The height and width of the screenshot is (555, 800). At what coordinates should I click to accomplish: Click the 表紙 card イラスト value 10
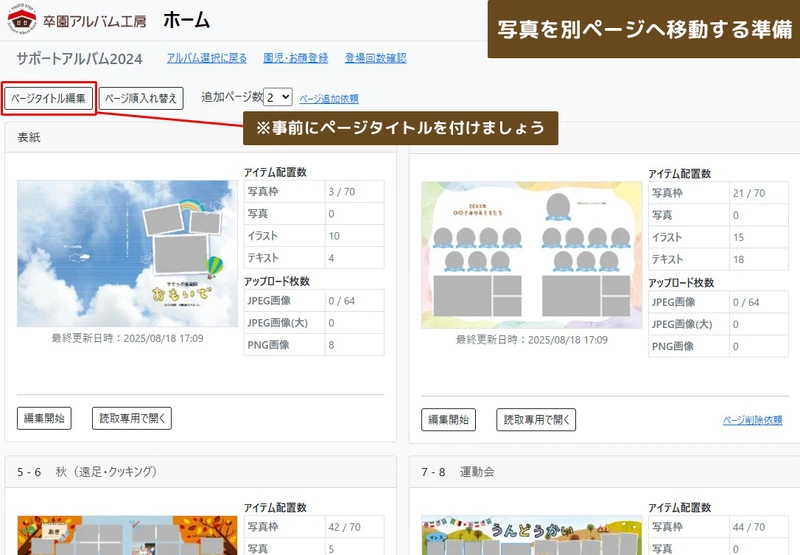click(x=334, y=236)
